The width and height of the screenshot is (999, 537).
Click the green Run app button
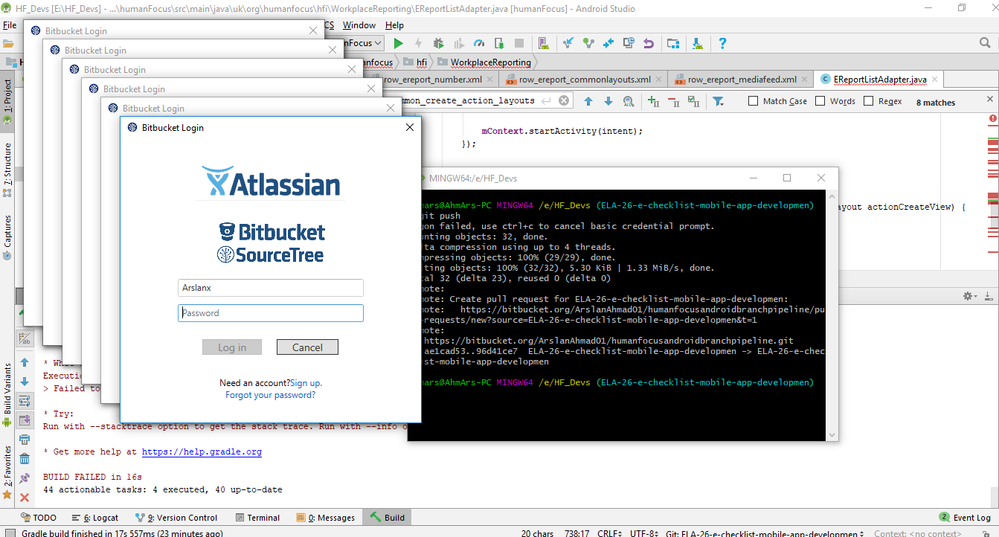[x=398, y=43]
